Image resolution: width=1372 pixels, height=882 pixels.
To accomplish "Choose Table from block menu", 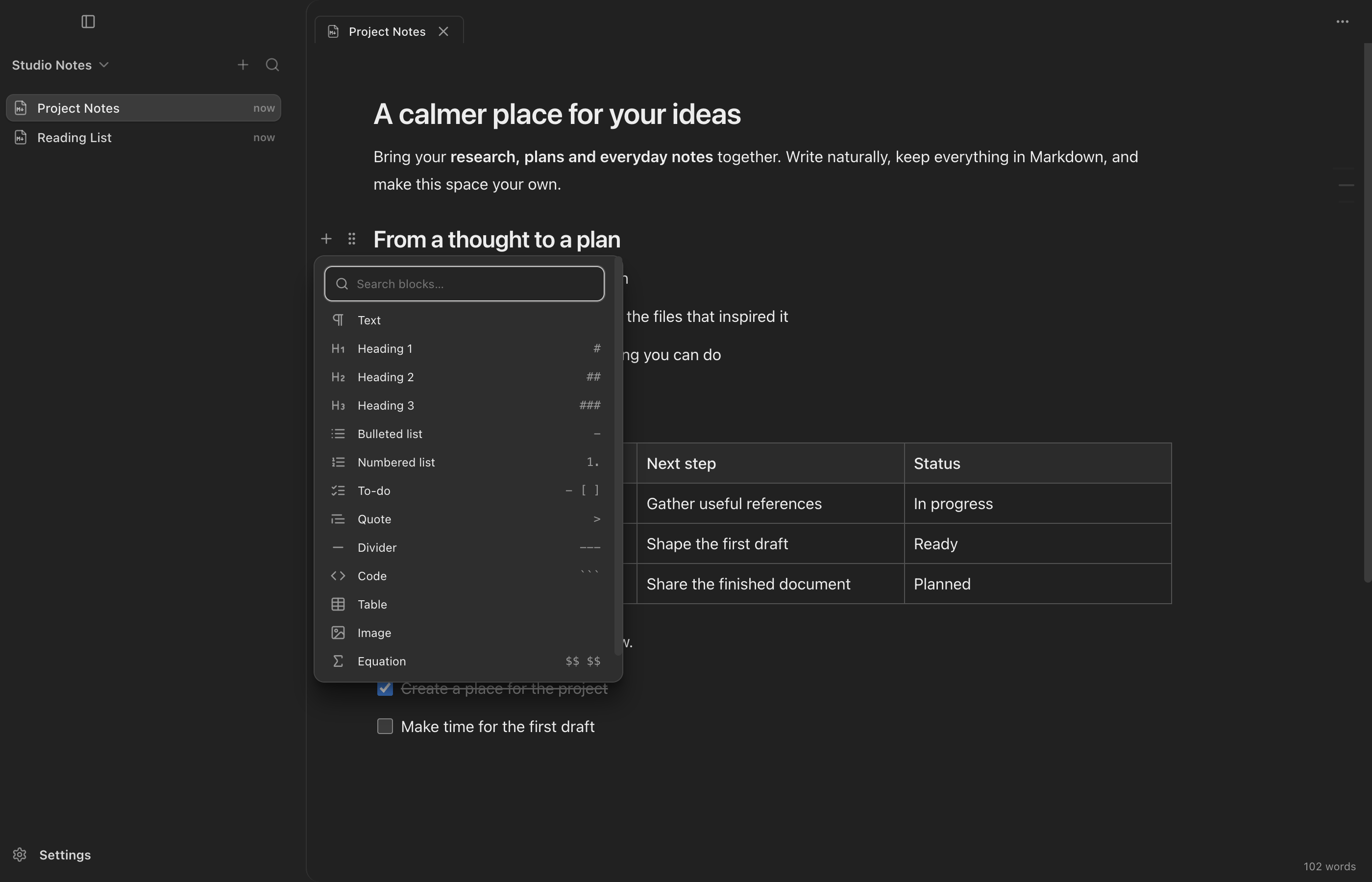I will pyautogui.click(x=465, y=604).
